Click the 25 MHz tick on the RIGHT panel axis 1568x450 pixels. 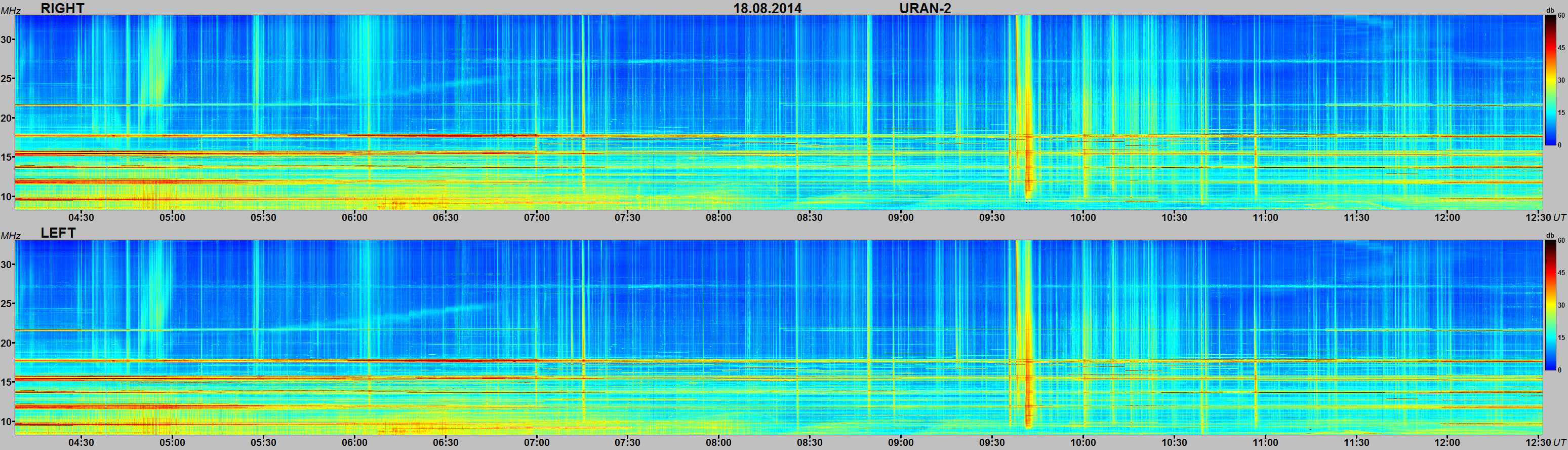pos(7,79)
